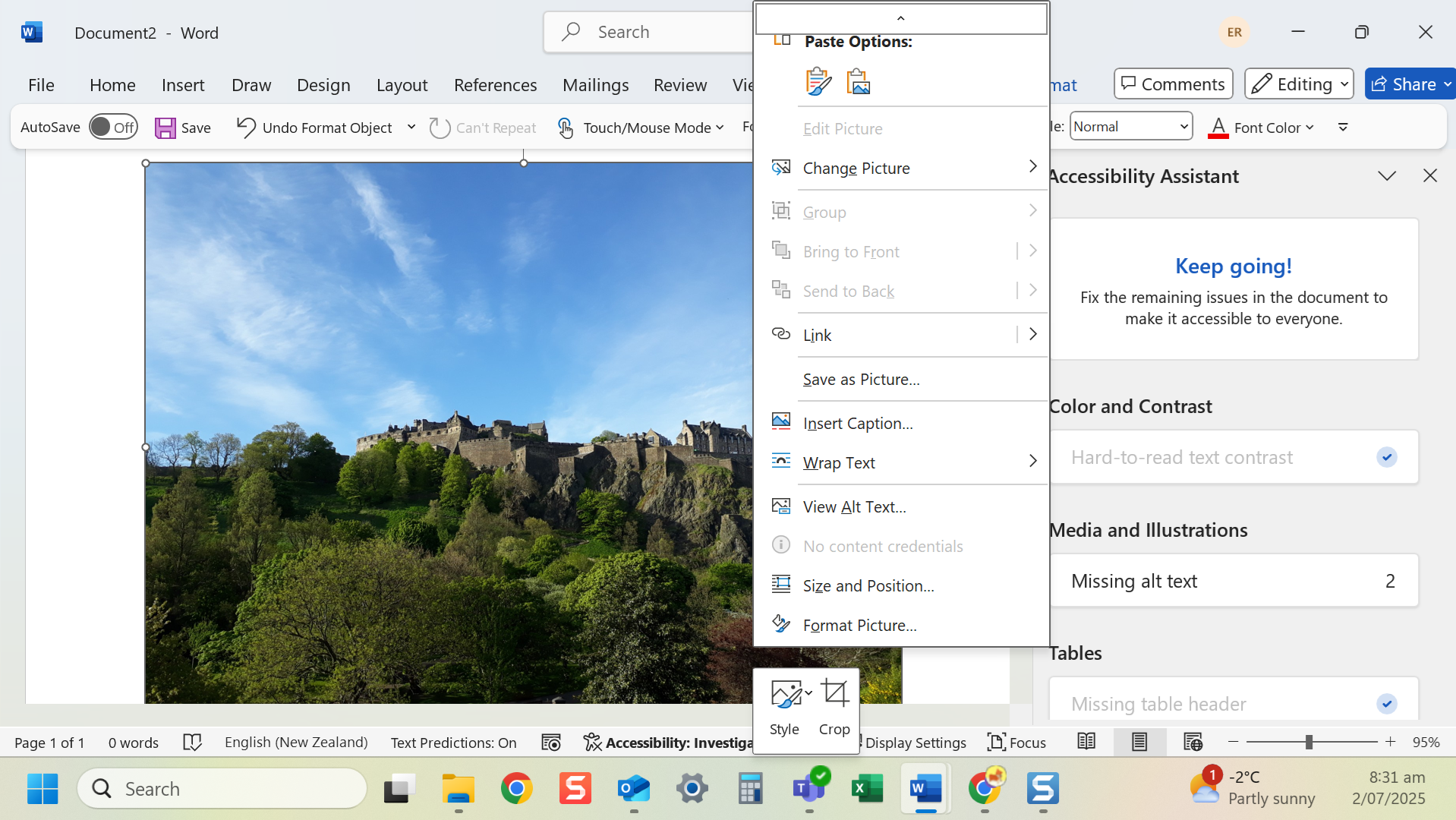The image size is (1456, 820).
Task: Switch to Read Mode view
Action: pyautogui.click(x=1086, y=742)
